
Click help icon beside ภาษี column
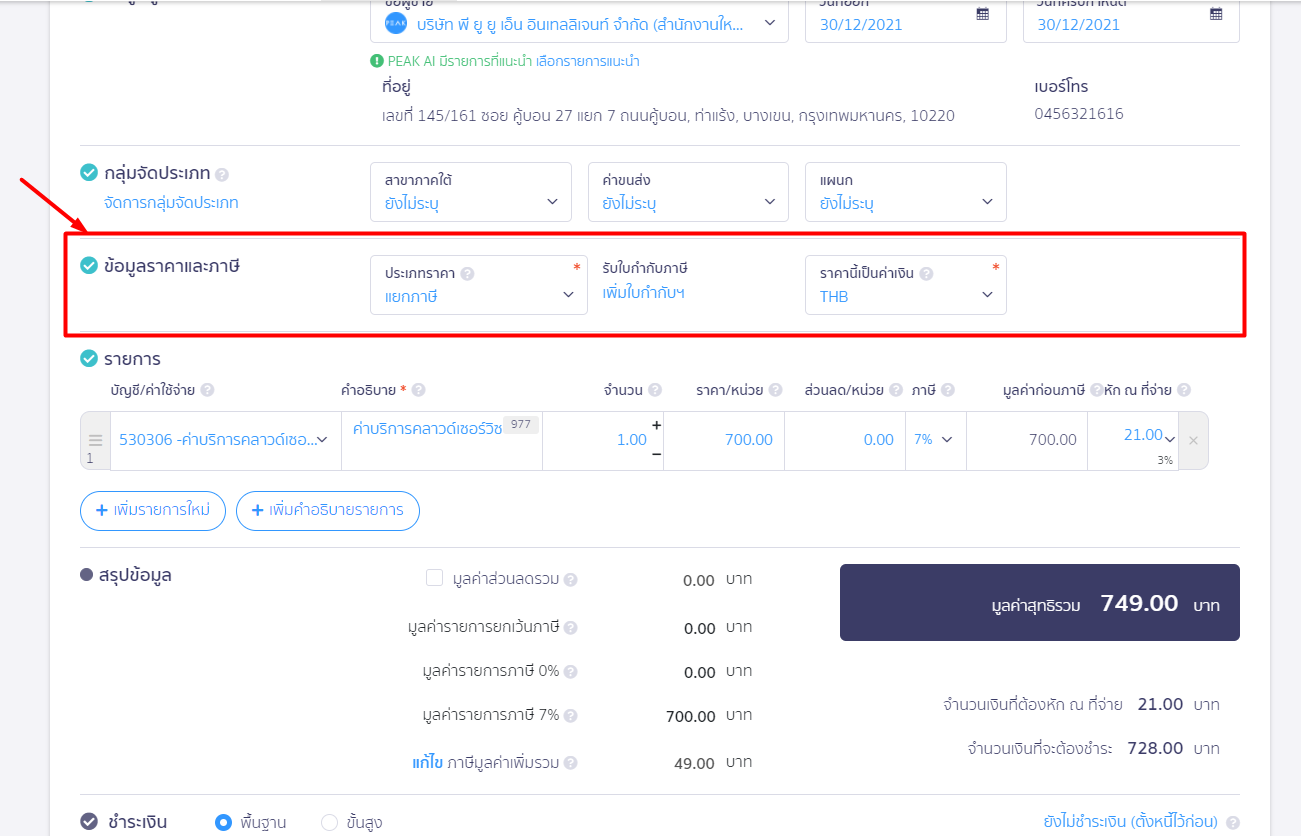tap(948, 390)
